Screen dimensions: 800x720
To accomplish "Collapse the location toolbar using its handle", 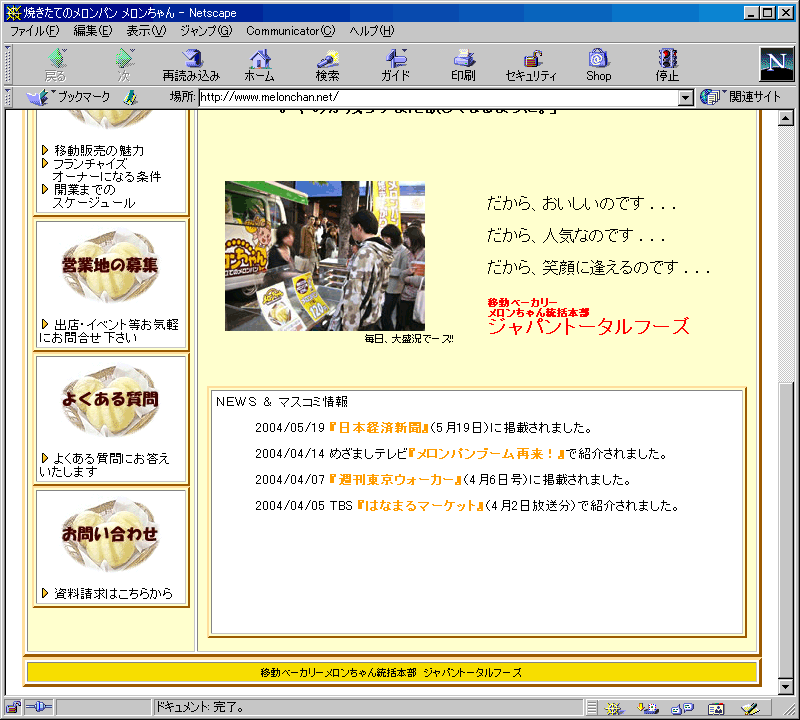I will (x=8, y=97).
